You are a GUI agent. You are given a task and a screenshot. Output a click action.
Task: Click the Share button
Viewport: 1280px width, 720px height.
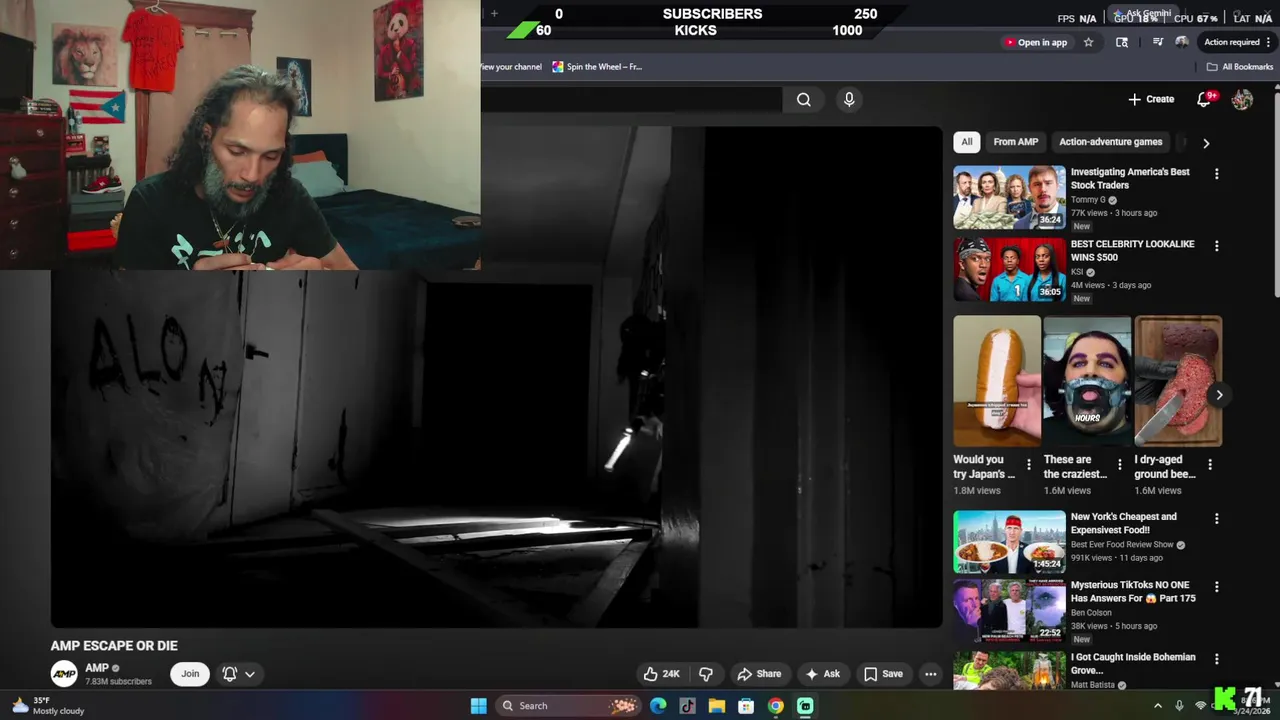point(759,674)
